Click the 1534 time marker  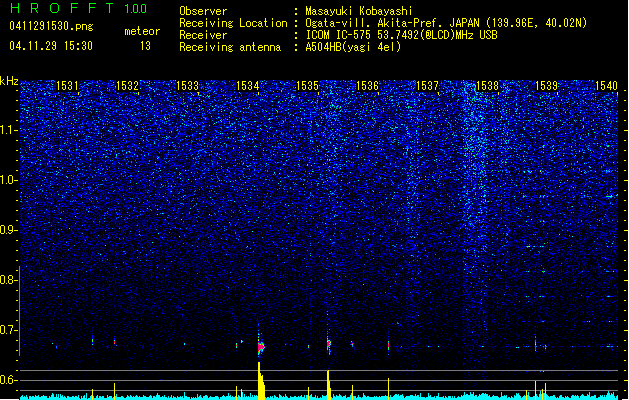248,85
